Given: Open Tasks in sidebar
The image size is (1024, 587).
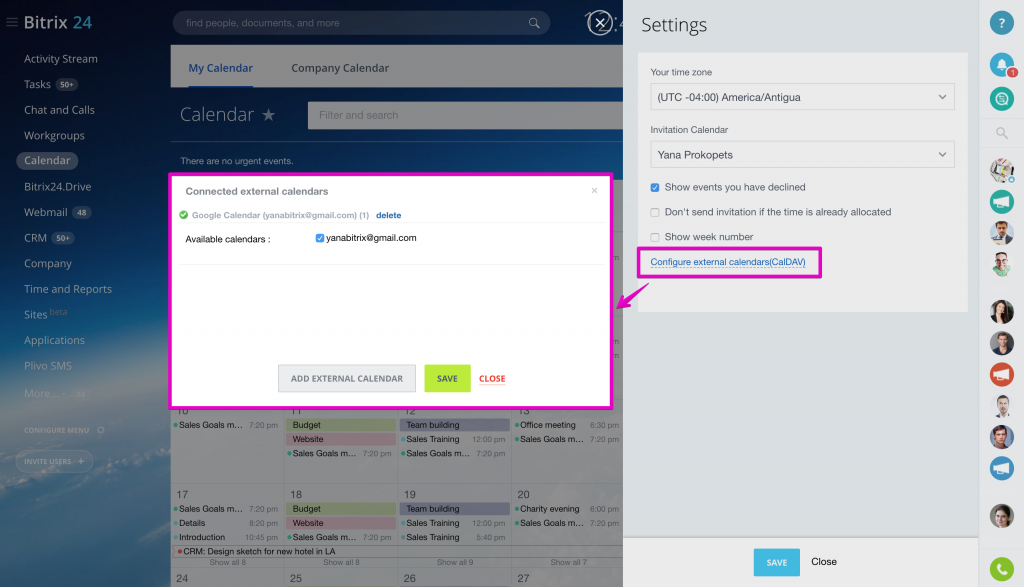Looking at the screenshot, I should [x=37, y=84].
